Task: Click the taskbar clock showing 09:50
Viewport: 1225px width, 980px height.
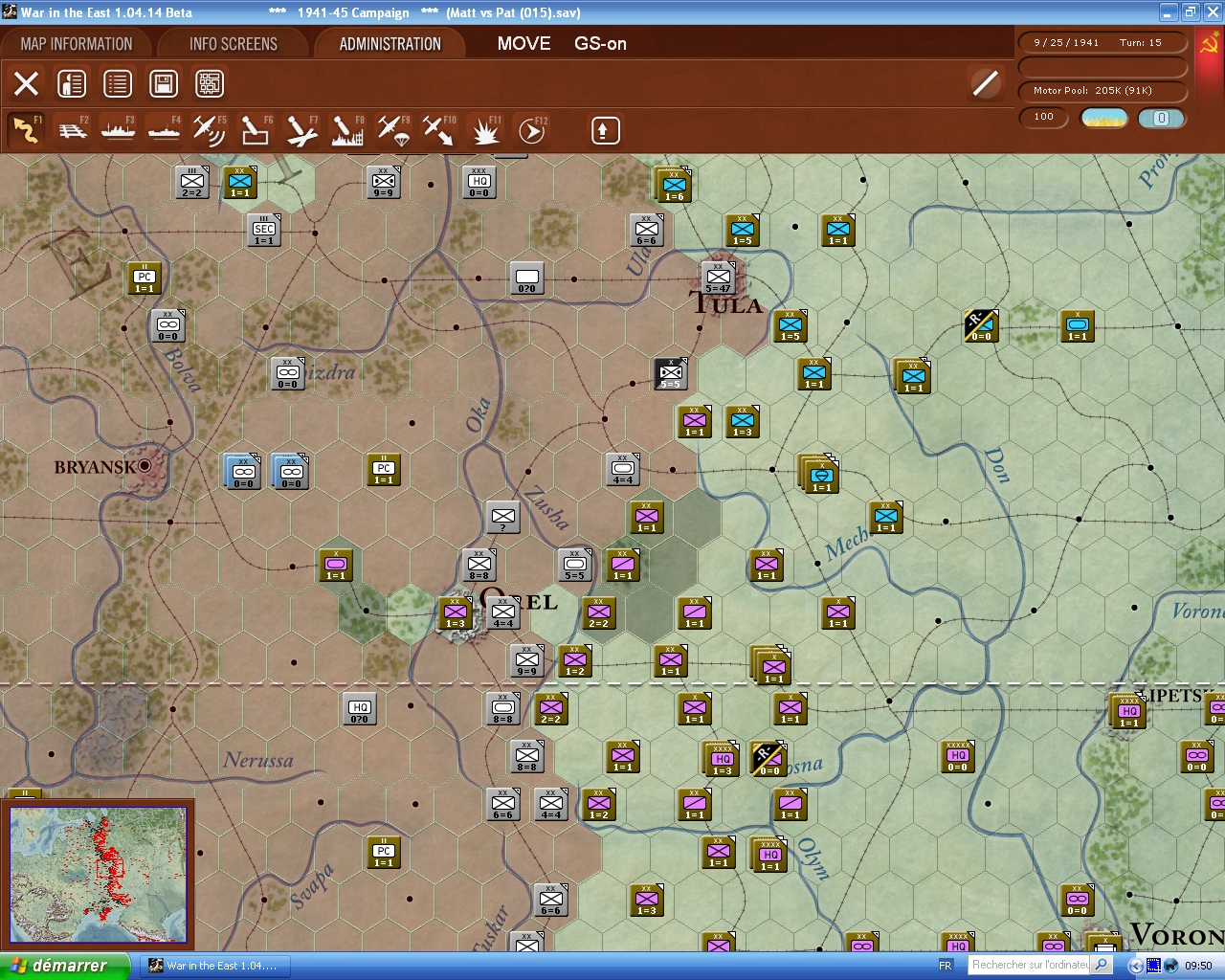Action: tap(1197, 966)
